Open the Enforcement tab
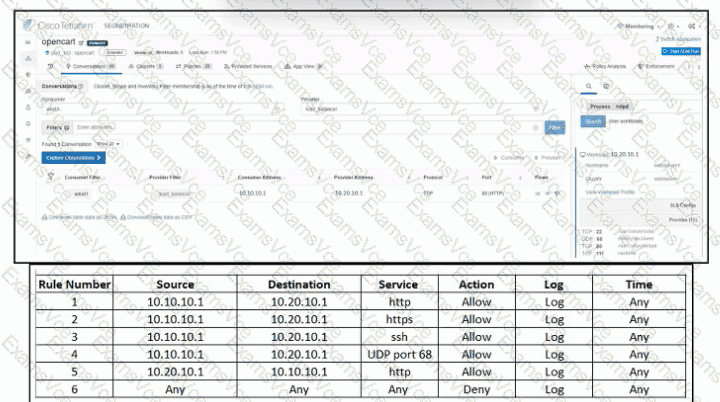The height and width of the screenshot is (402, 720). (656, 67)
